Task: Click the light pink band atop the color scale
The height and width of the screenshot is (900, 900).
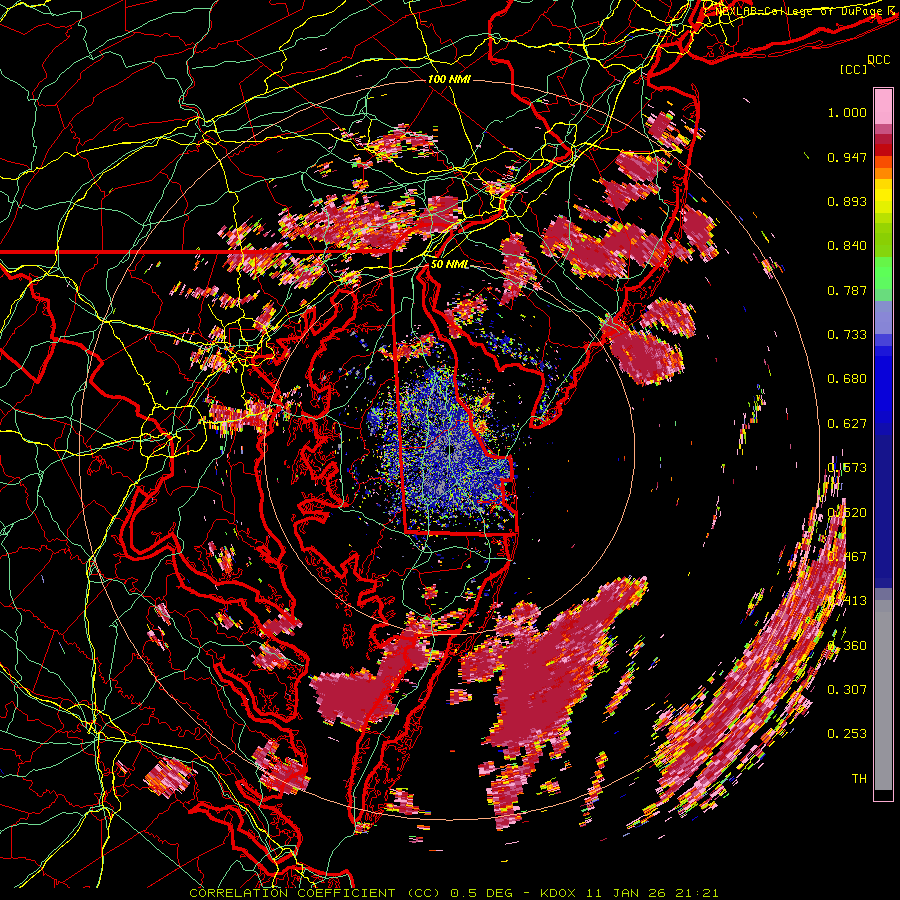Action: 883,106
